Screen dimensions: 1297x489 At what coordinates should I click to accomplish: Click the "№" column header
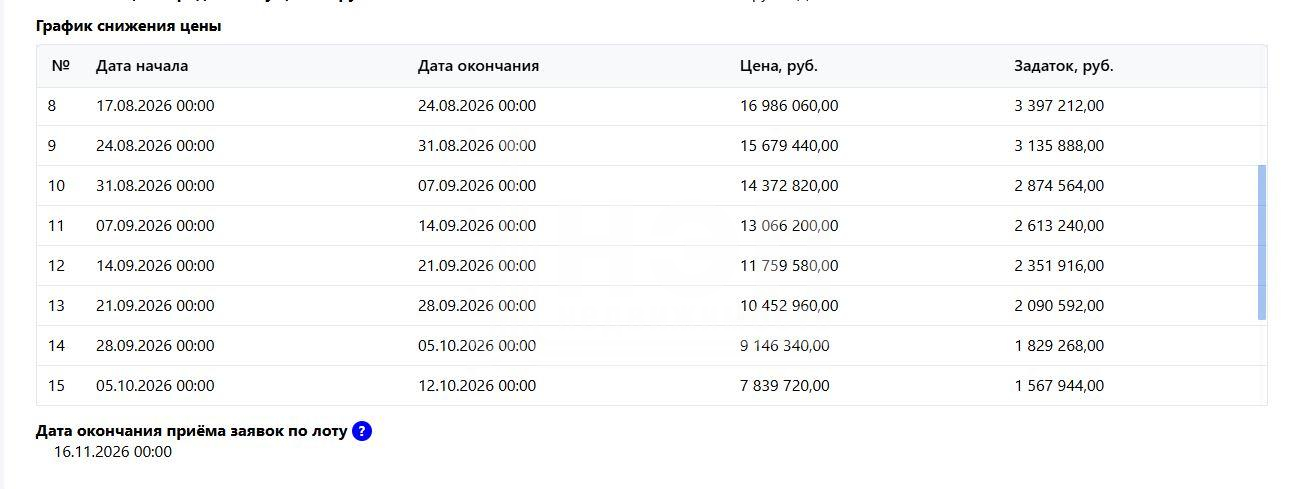pyautogui.click(x=60, y=66)
